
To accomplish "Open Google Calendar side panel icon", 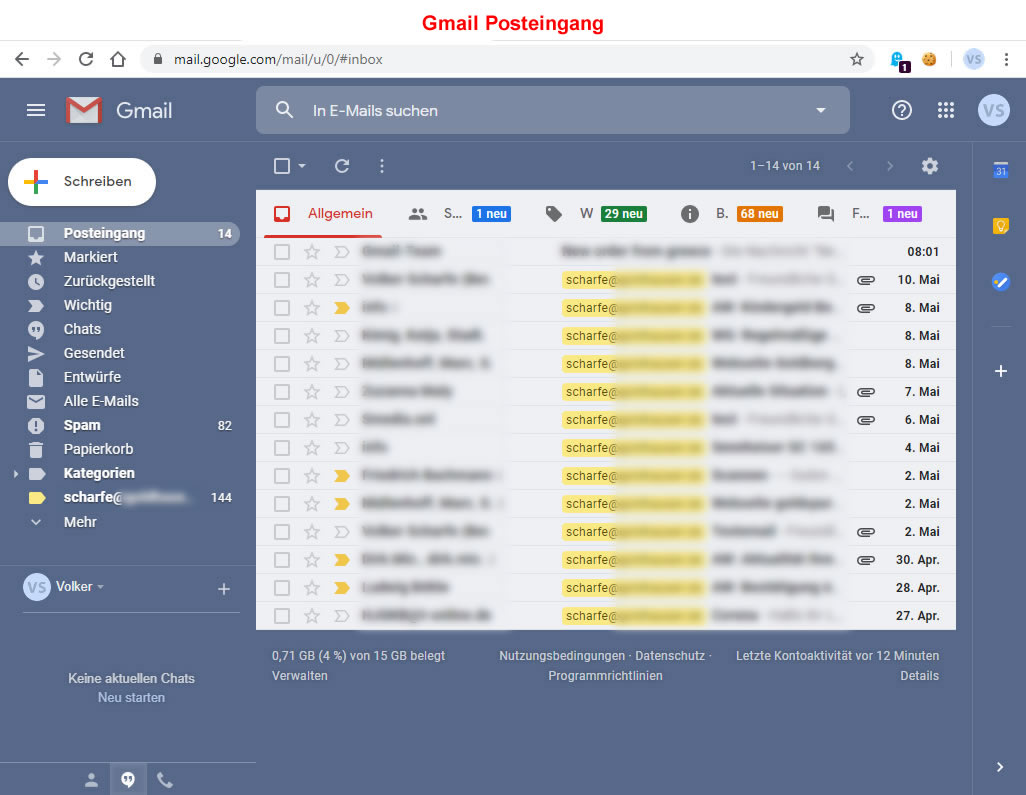I will click(x=1000, y=169).
